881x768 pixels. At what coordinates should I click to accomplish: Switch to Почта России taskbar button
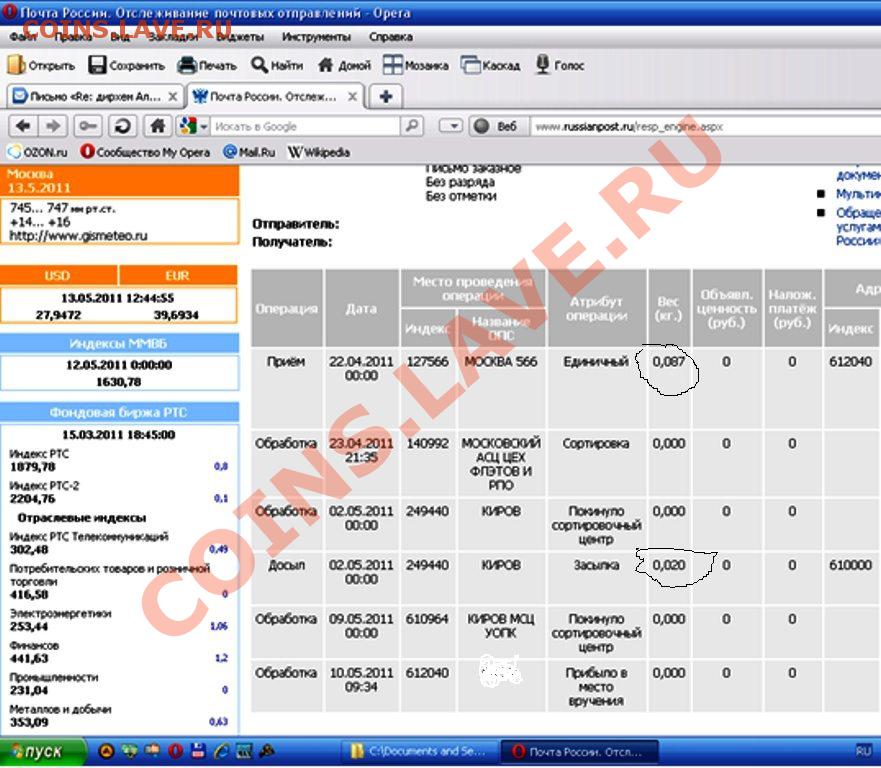(x=581, y=751)
